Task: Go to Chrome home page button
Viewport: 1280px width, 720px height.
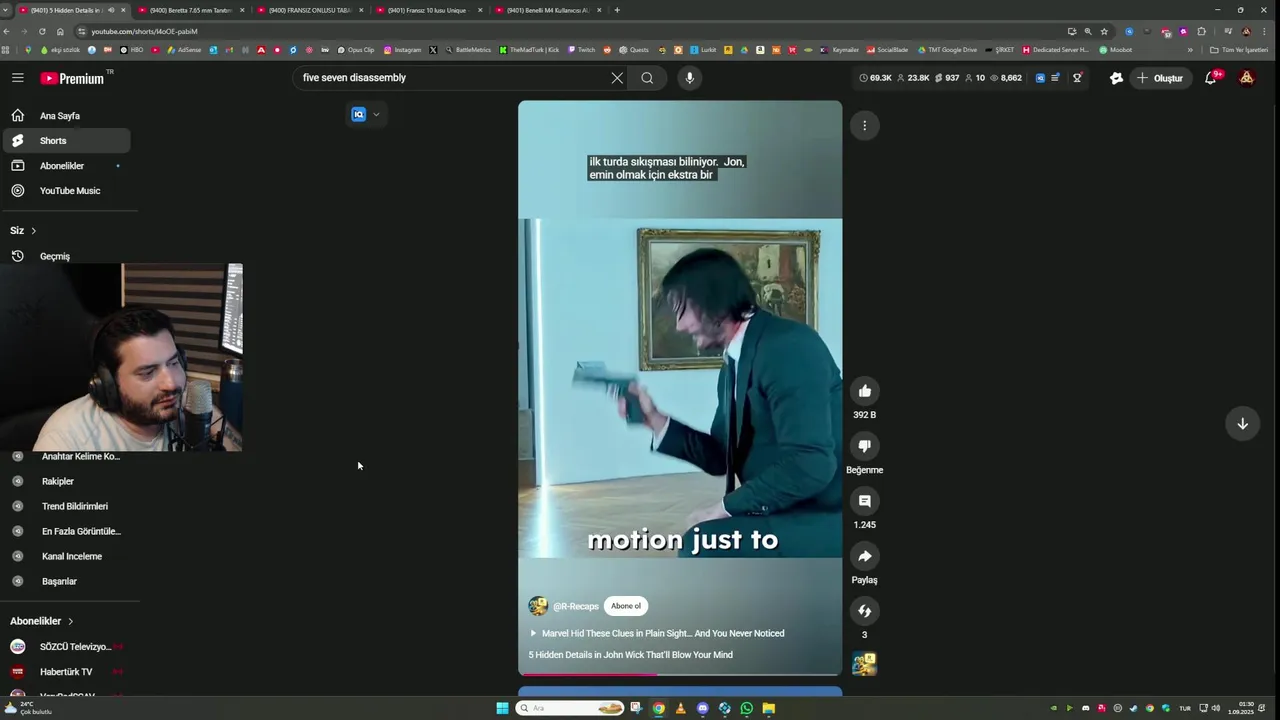Action: 60,31
